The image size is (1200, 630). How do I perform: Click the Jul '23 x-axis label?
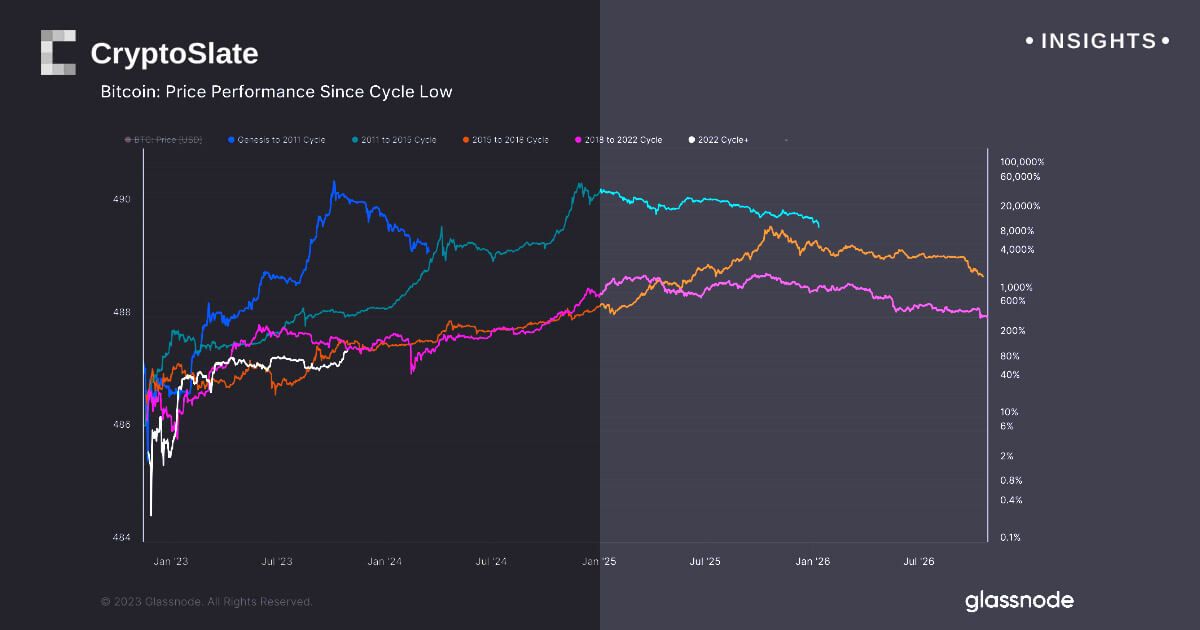point(276,563)
